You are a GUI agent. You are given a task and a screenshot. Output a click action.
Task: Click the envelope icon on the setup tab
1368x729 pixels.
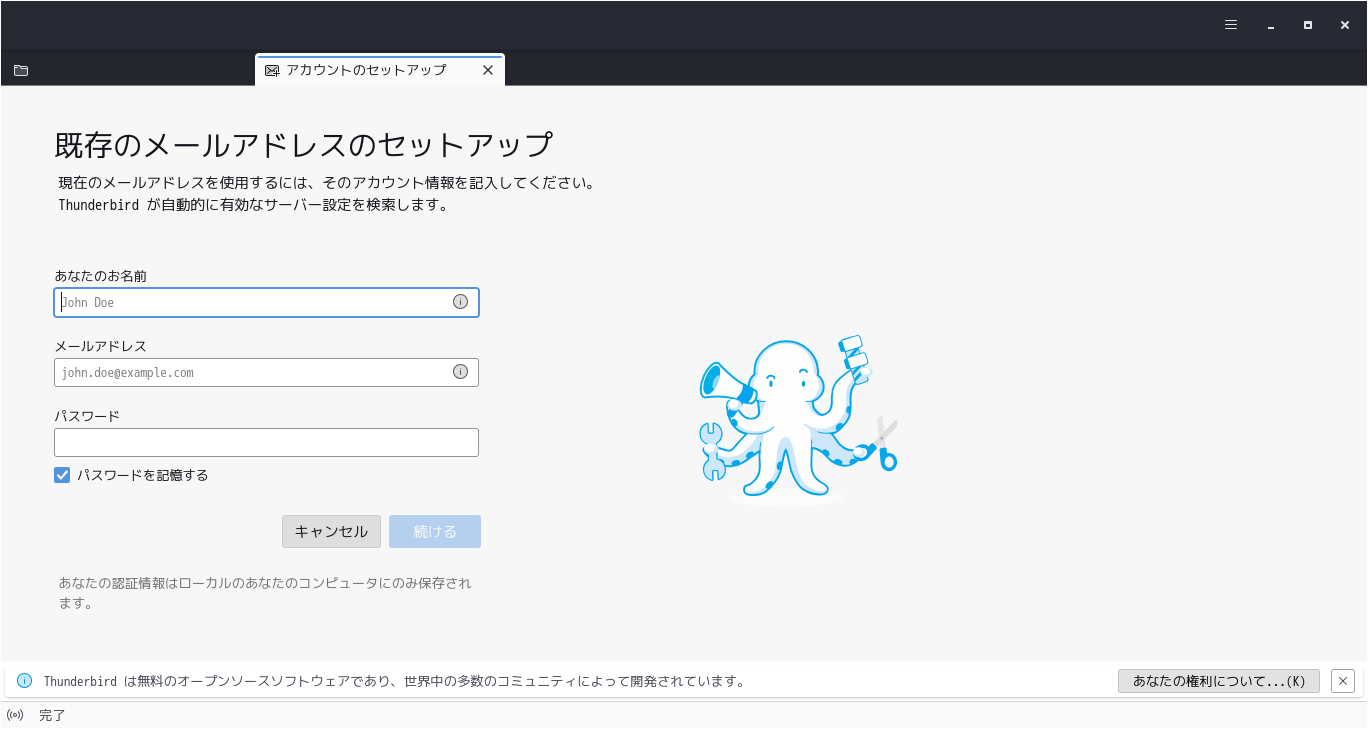(x=272, y=70)
